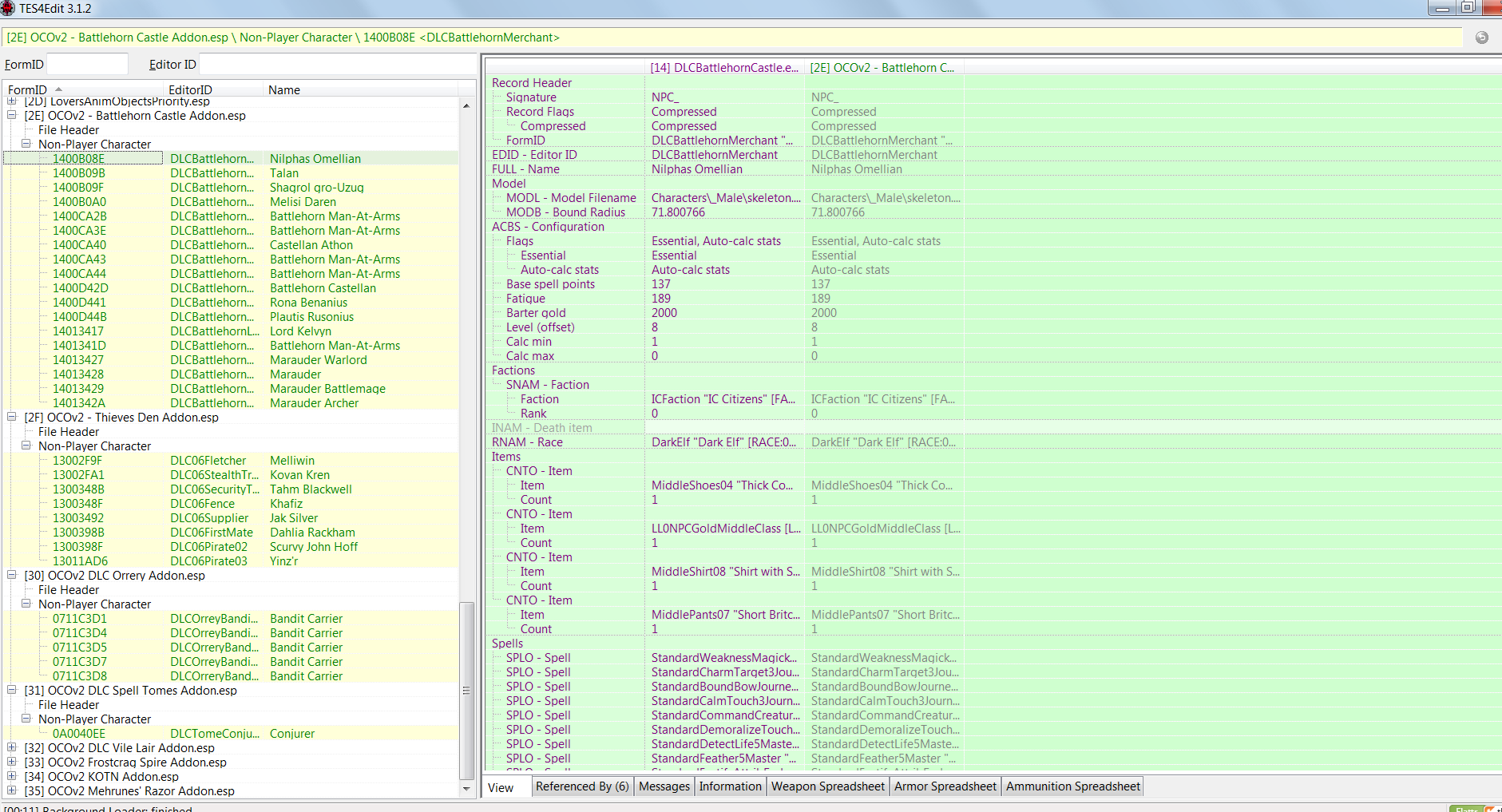Select record 0711C3D1 Bandit Carrier
1502x812 pixels.
coord(232,618)
